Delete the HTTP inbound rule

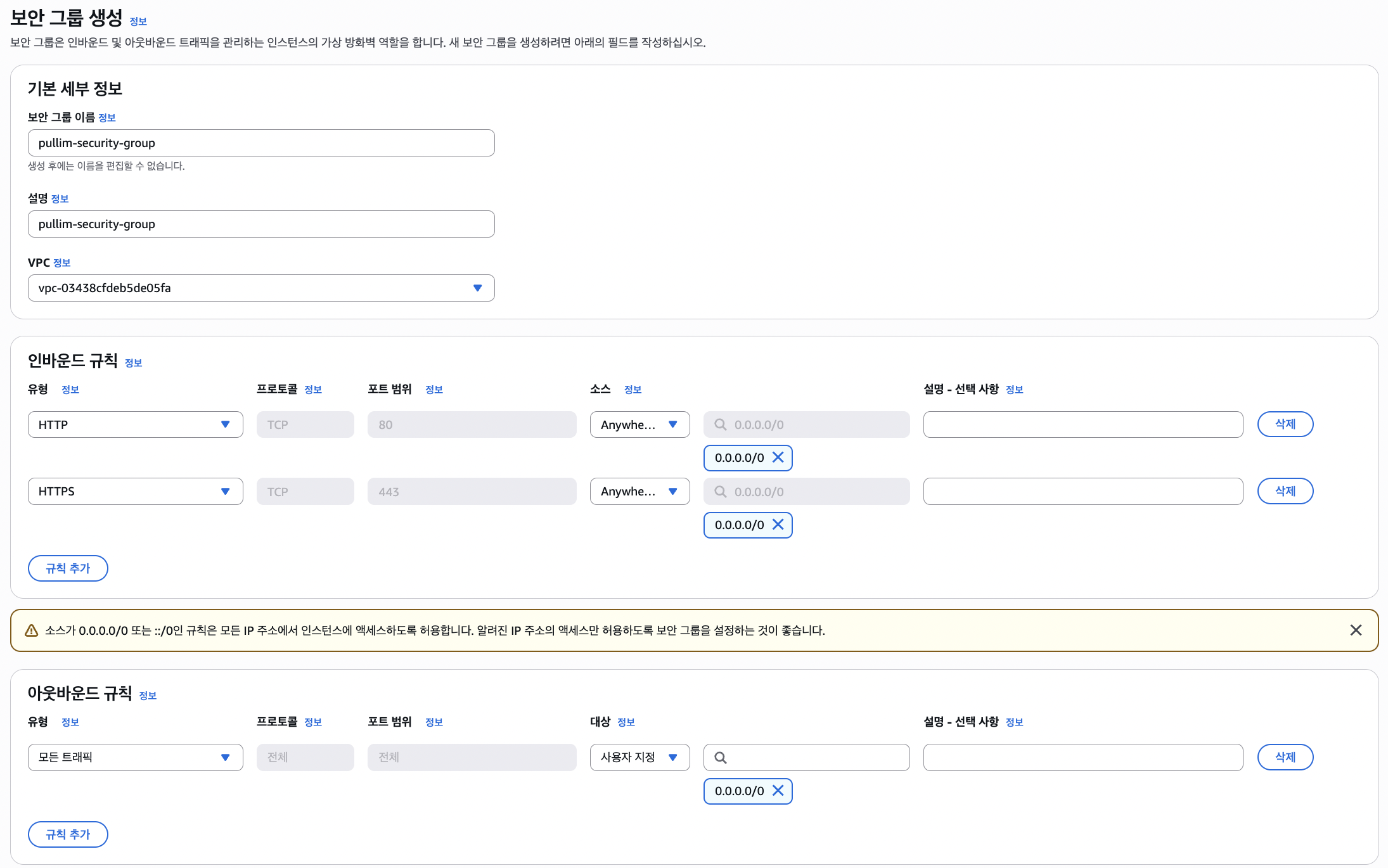point(1285,424)
